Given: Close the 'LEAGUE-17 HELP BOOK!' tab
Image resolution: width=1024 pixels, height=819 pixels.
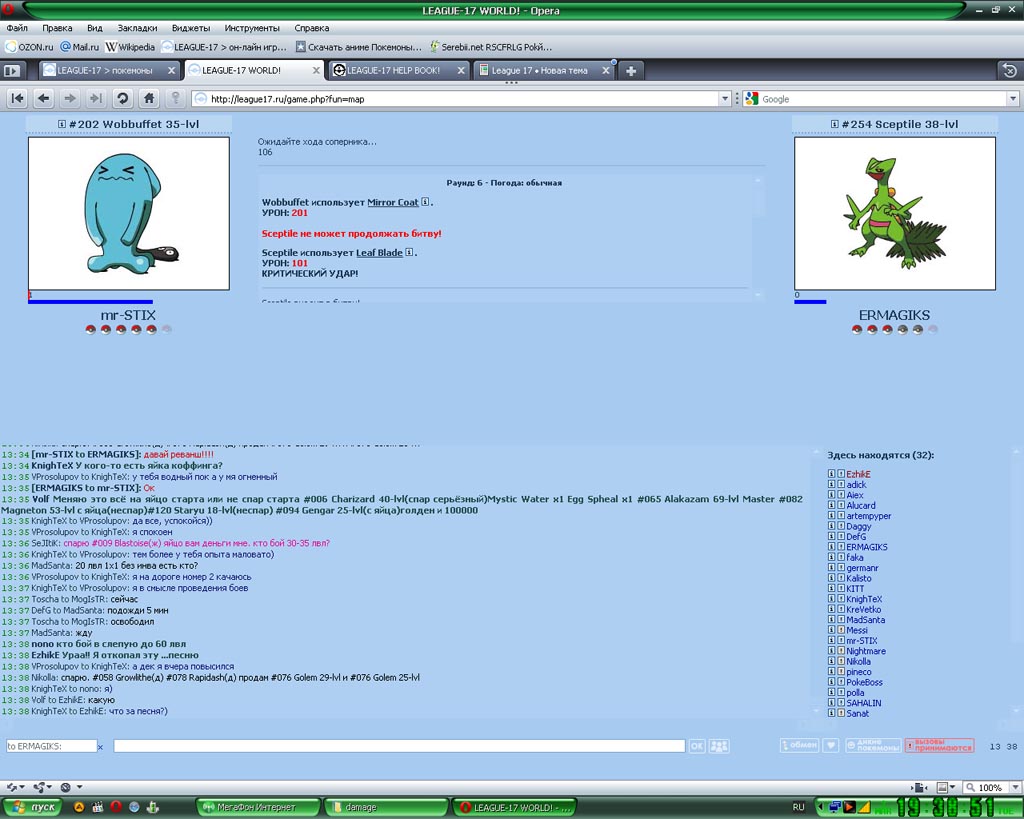Looking at the screenshot, I should click(461, 71).
